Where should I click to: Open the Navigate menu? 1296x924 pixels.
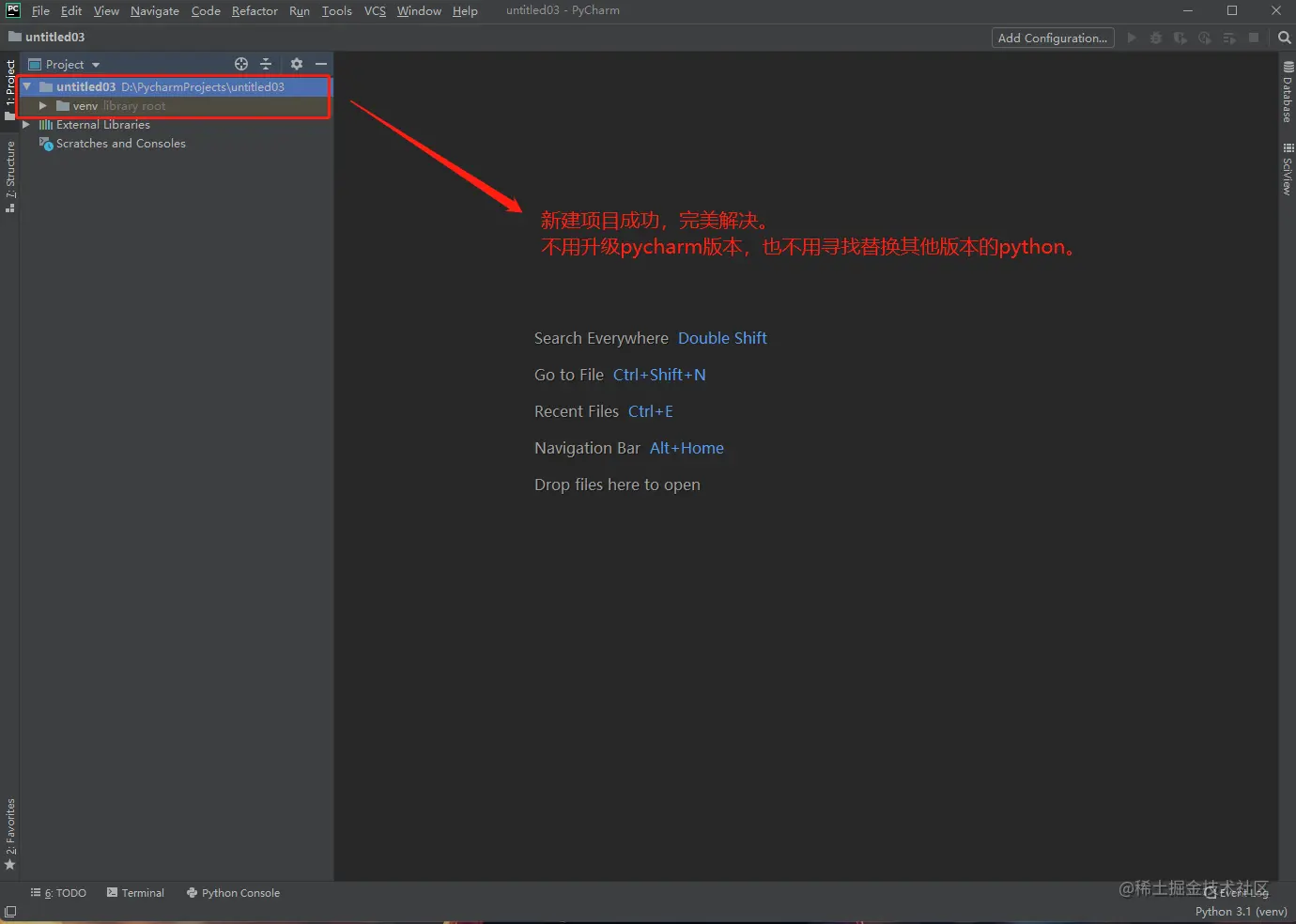tap(155, 11)
